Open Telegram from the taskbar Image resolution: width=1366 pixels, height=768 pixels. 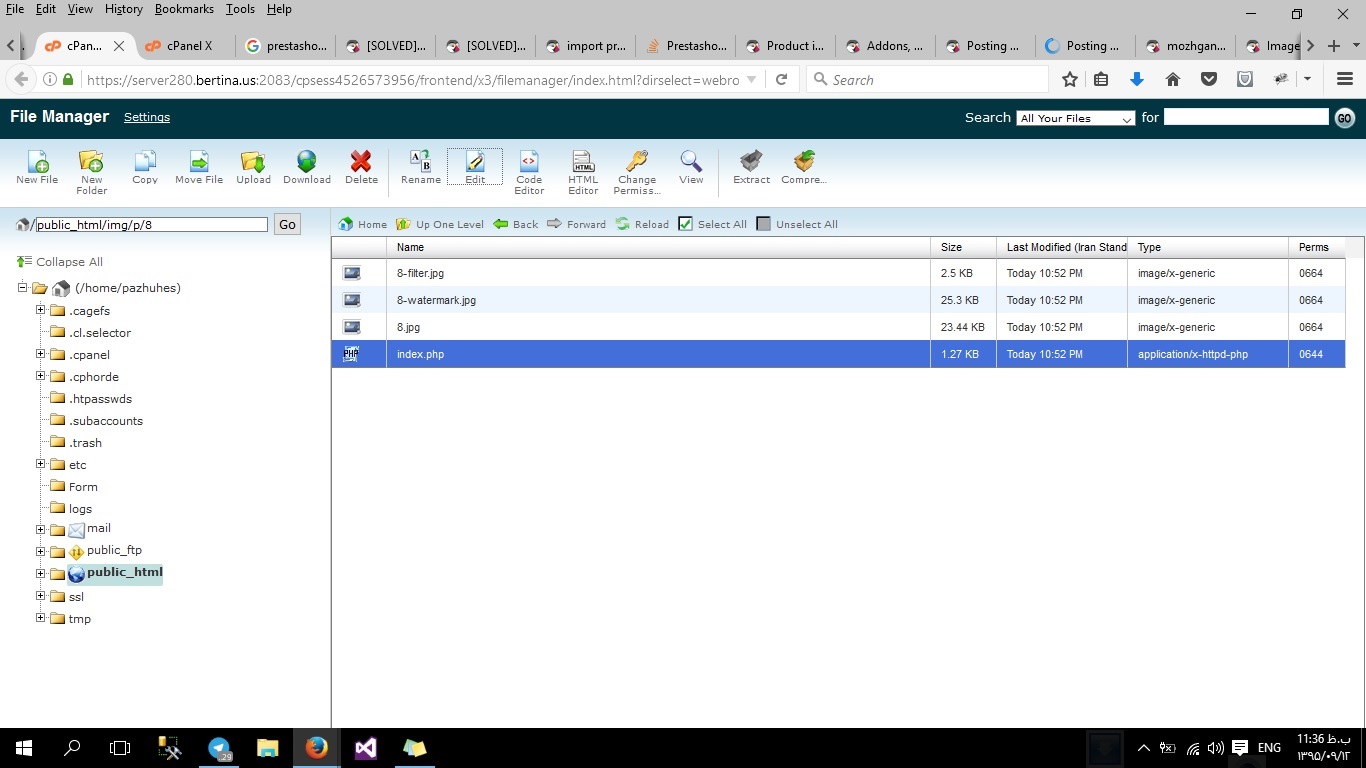click(220, 748)
